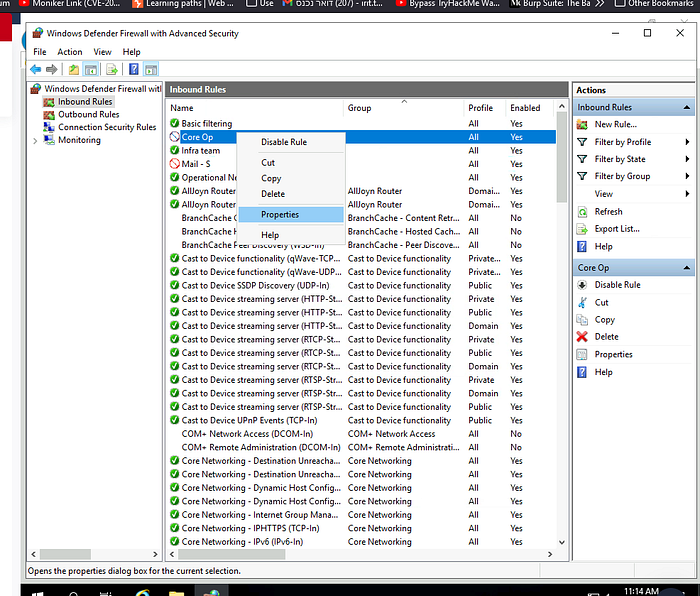Click the Copy icon in Actions pane

click(582, 320)
